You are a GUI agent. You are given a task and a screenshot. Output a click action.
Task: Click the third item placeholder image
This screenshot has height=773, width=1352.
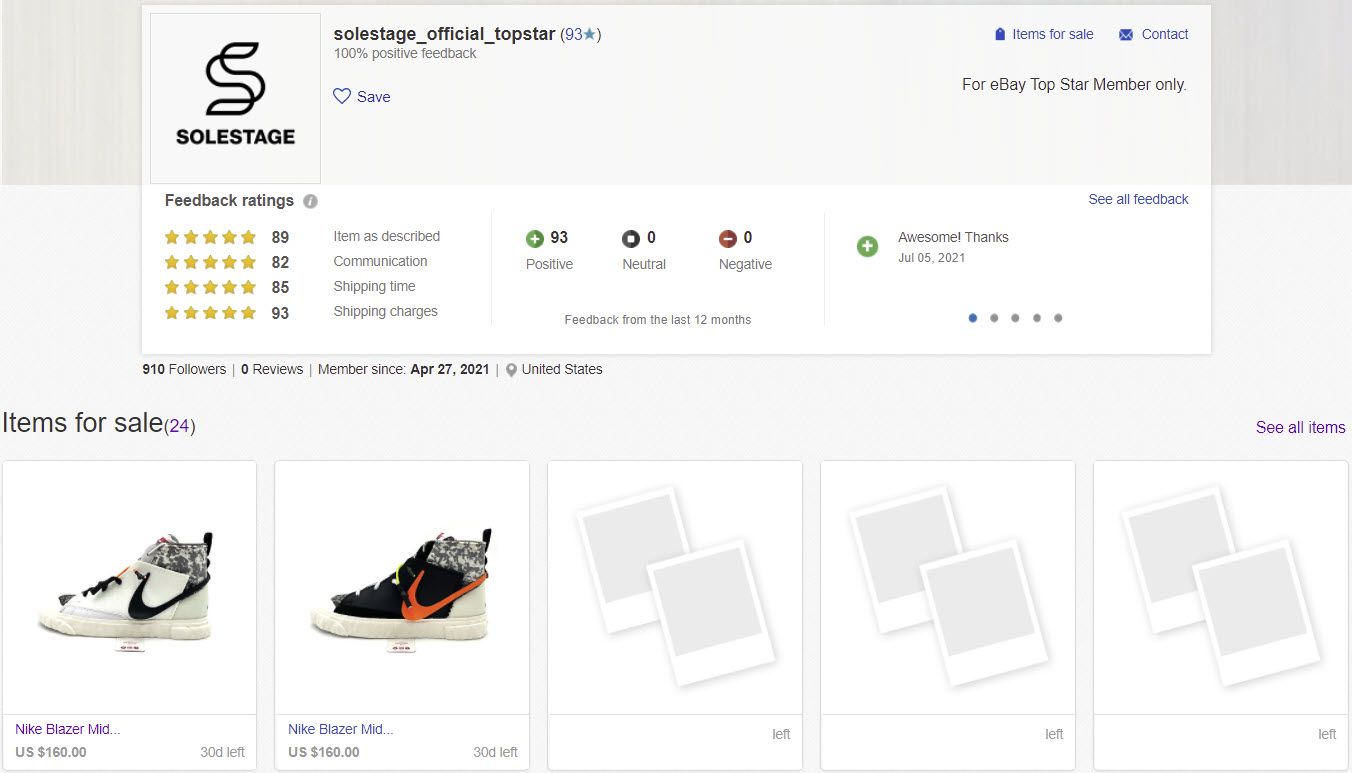click(x=675, y=588)
